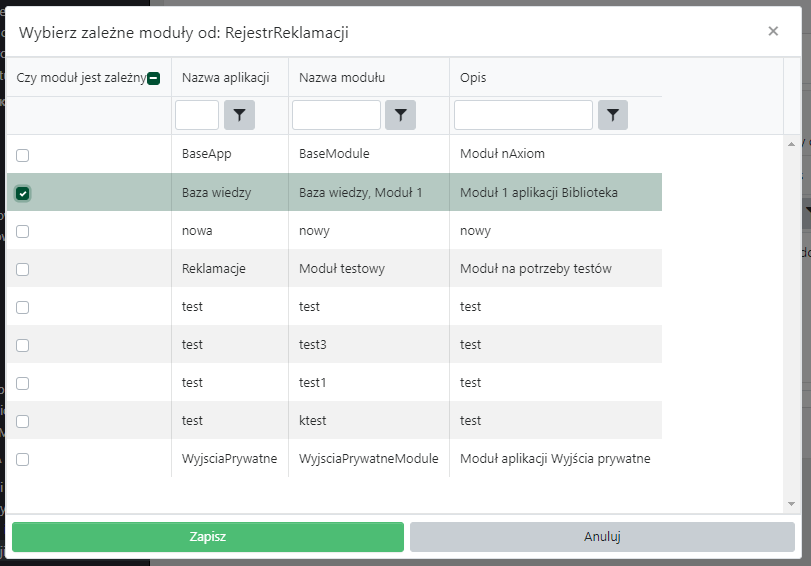The image size is (811, 566).
Task: Select the ktest module cell
Action: tap(369, 421)
